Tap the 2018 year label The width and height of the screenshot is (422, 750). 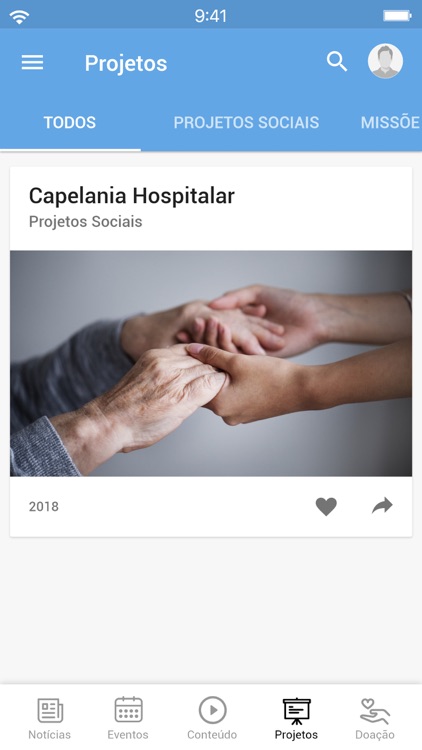pyautogui.click(x=44, y=507)
